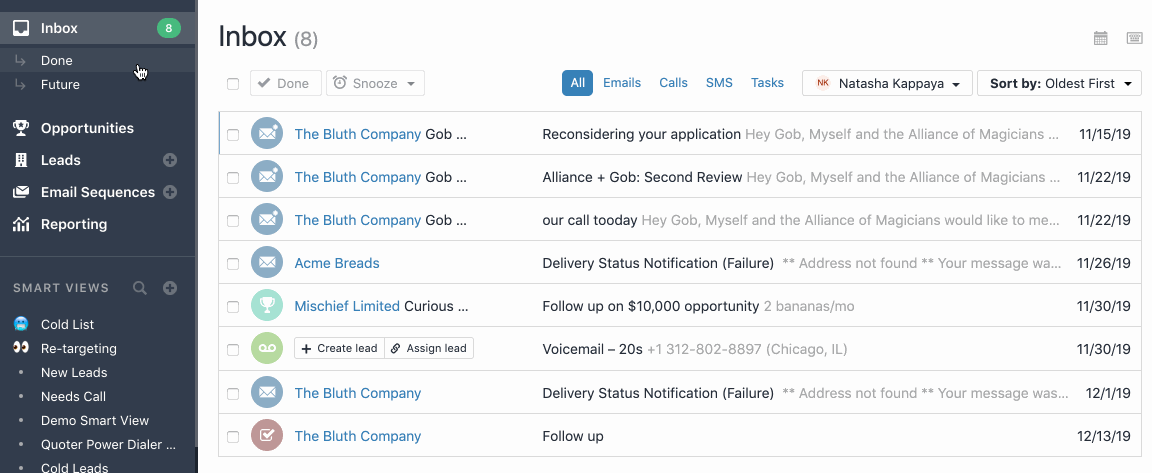Select the voicemail row checkbox
The image size is (1152, 473).
pyautogui.click(x=233, y=349)
